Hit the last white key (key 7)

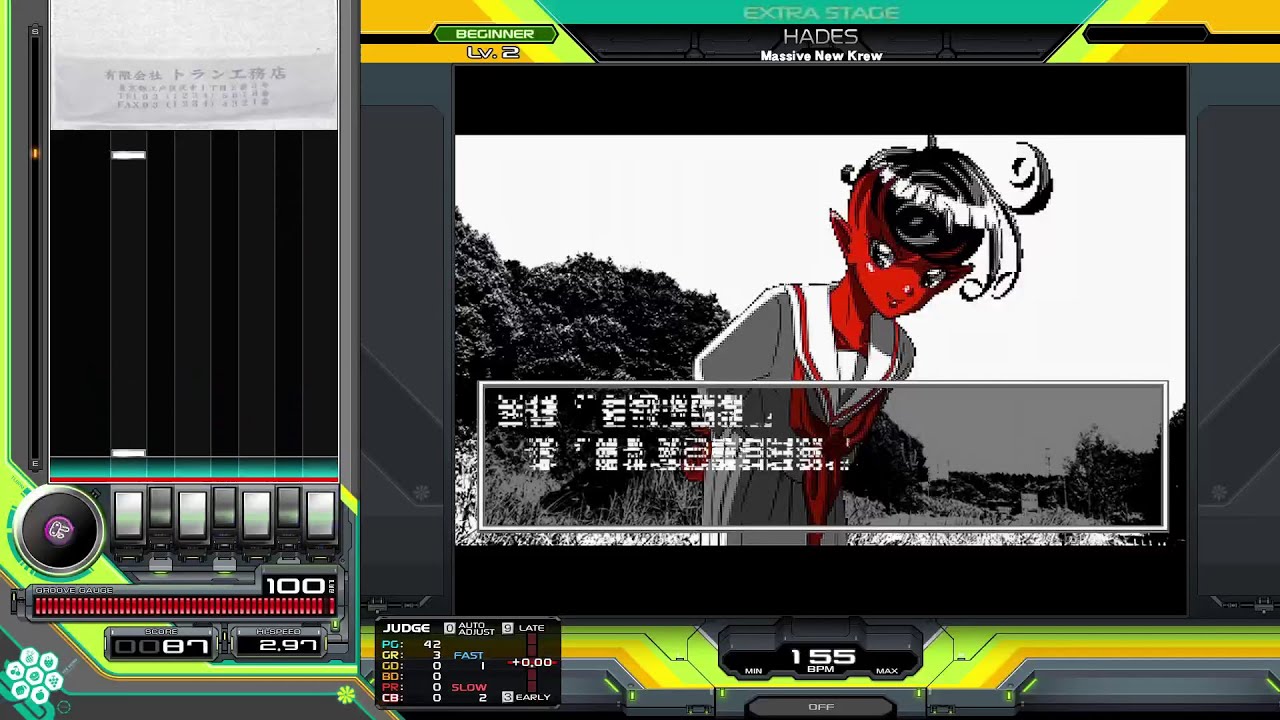[x=320, y=513]
